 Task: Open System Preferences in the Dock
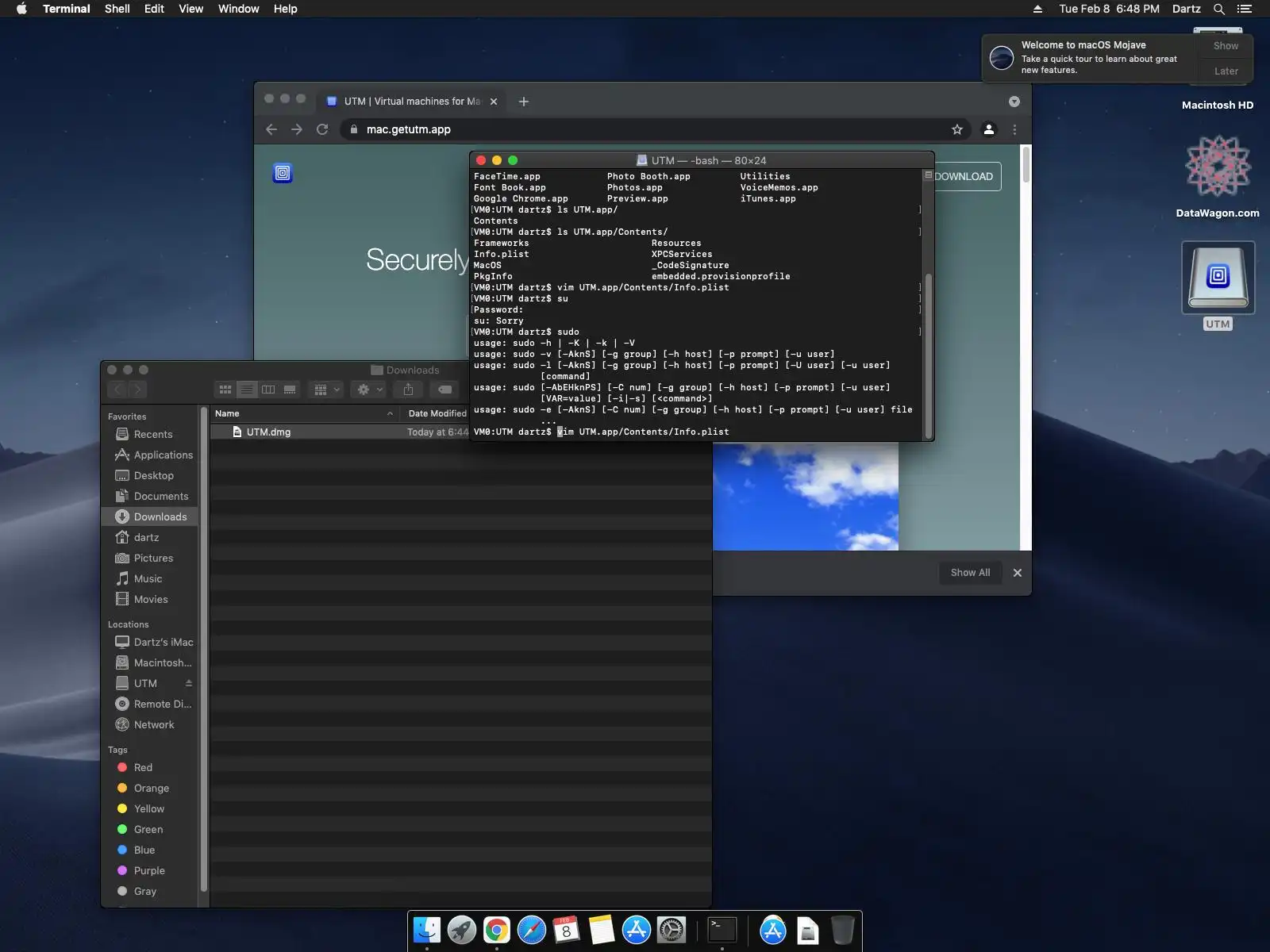click(x=672, y=930)
